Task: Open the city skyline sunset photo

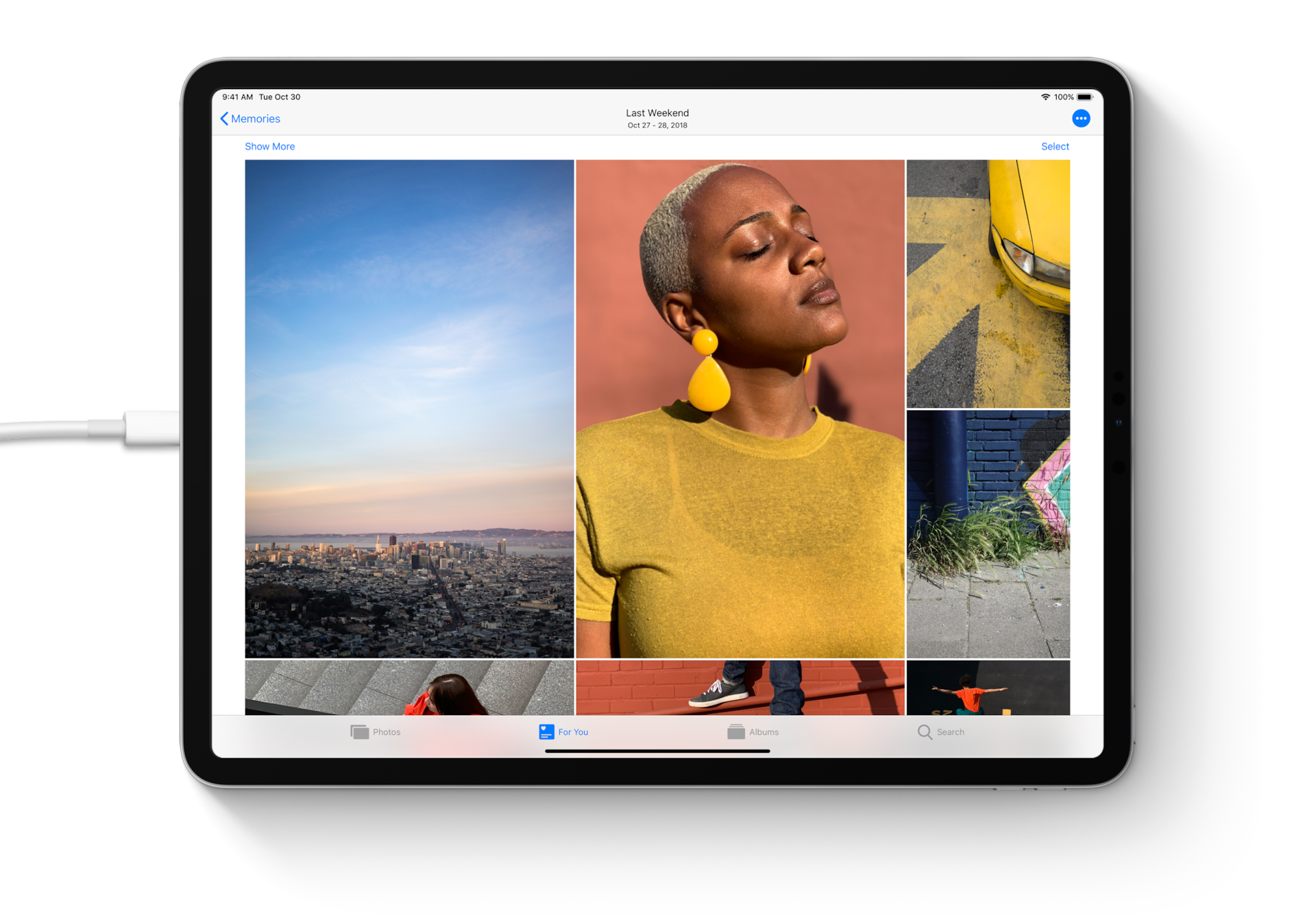Action: pyautogui.click(x=409, y=409)
